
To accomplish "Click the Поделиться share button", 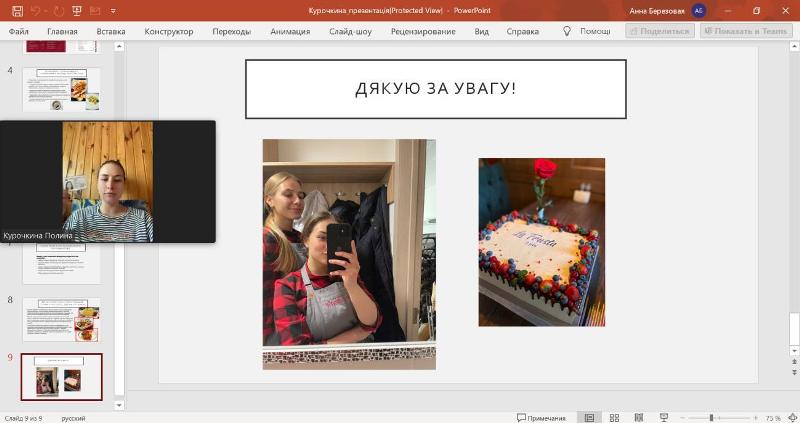I will coord(659,31).
